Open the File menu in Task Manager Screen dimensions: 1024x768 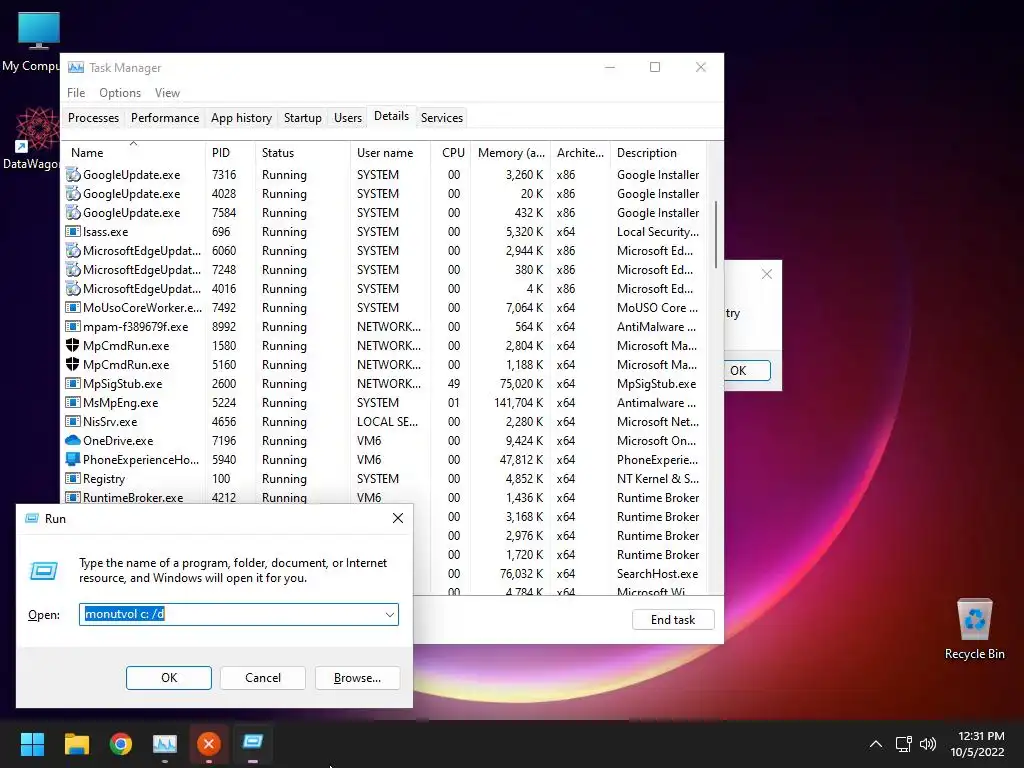coord(76,93)
